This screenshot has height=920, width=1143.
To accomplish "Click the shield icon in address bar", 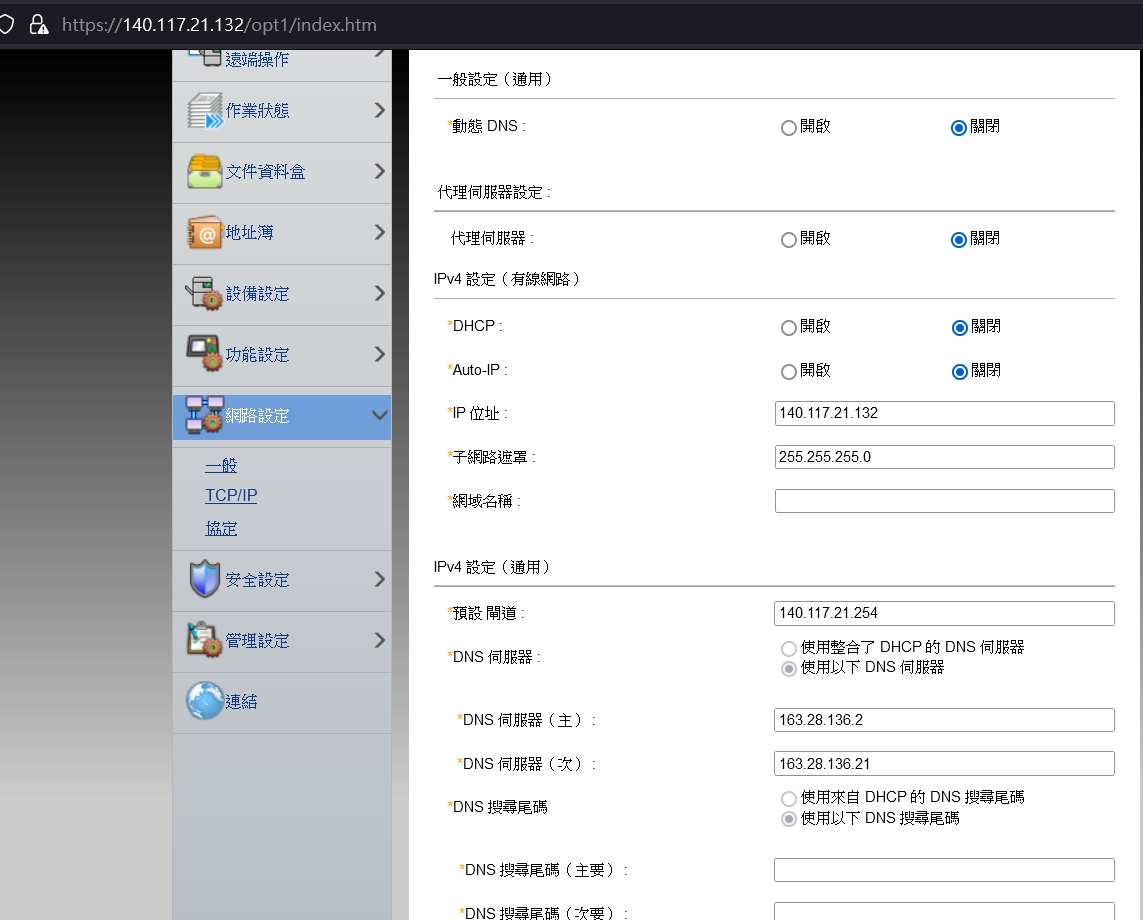I will 7,25.
